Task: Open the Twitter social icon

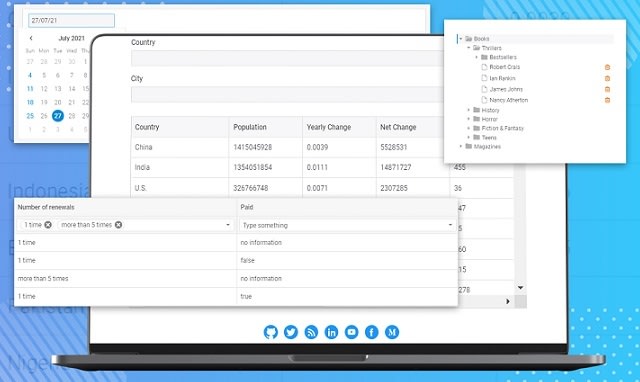Action: (x=291, y=332)
